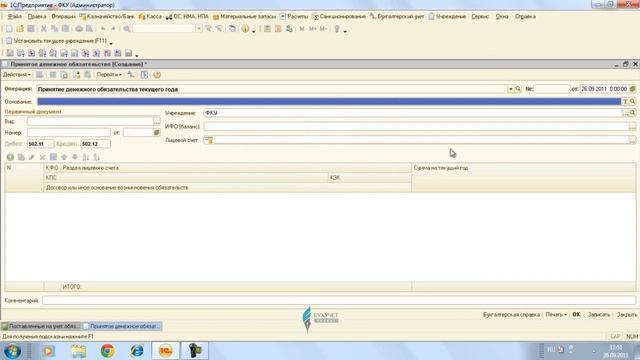The image size is (640, 360).
Task: Click the Move row down arrow icon
Action: click(75, 157)
